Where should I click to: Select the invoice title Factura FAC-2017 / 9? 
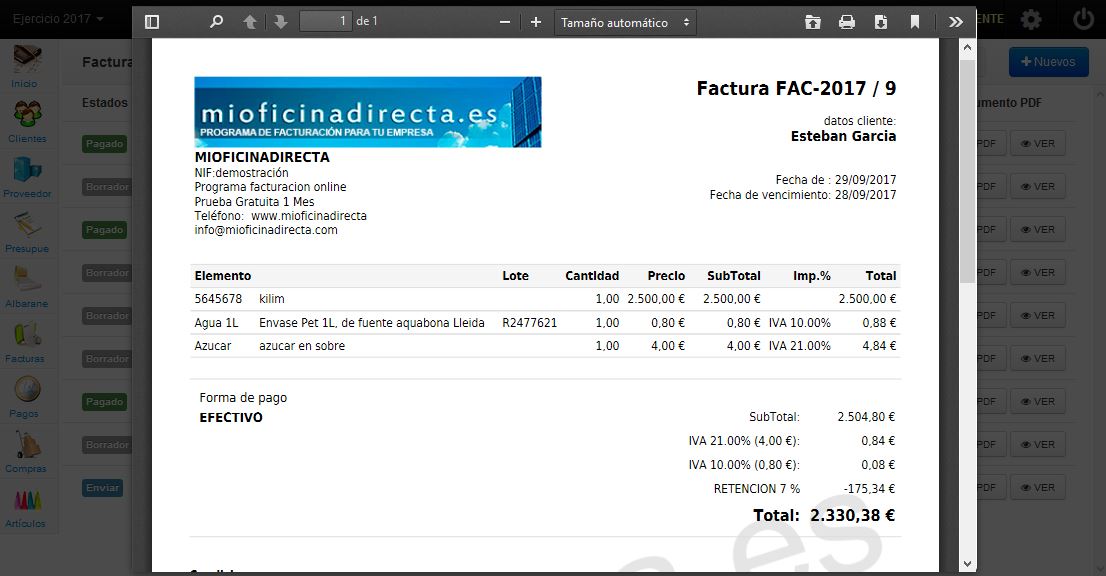point(796,88)
